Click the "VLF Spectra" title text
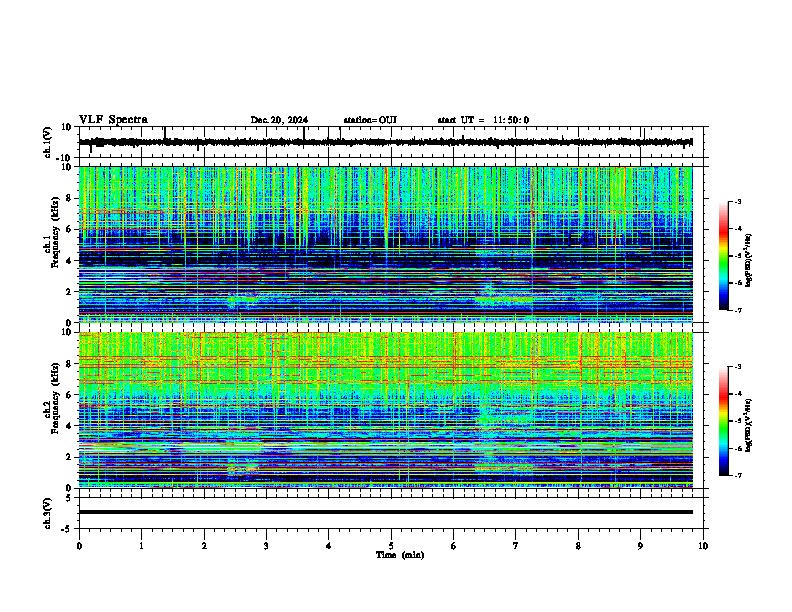Image resolution: width=792 pixels, height=612 pixels. (113, 120)
